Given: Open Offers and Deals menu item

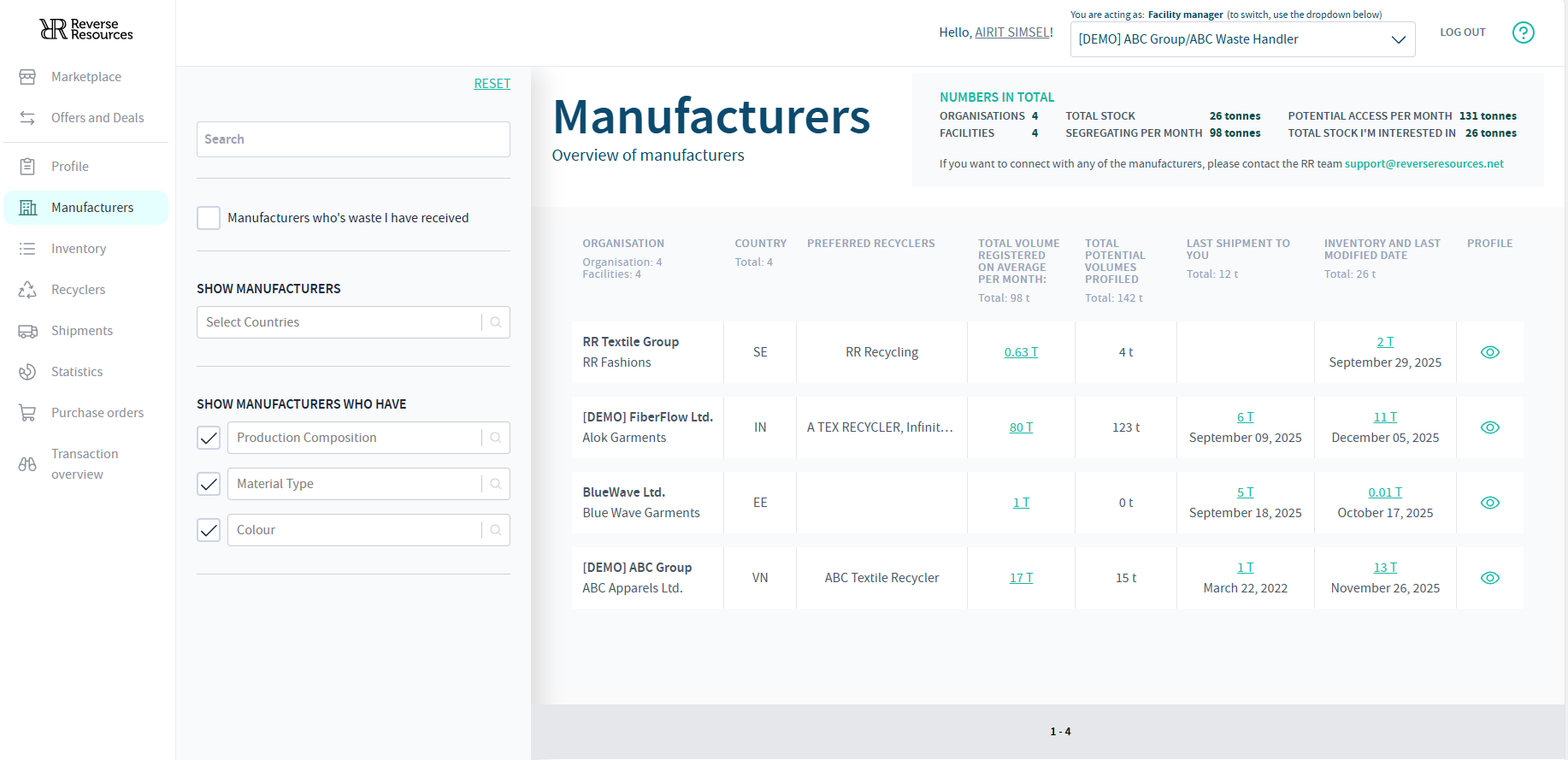Looking at the screenshot, I should point(86,118).
